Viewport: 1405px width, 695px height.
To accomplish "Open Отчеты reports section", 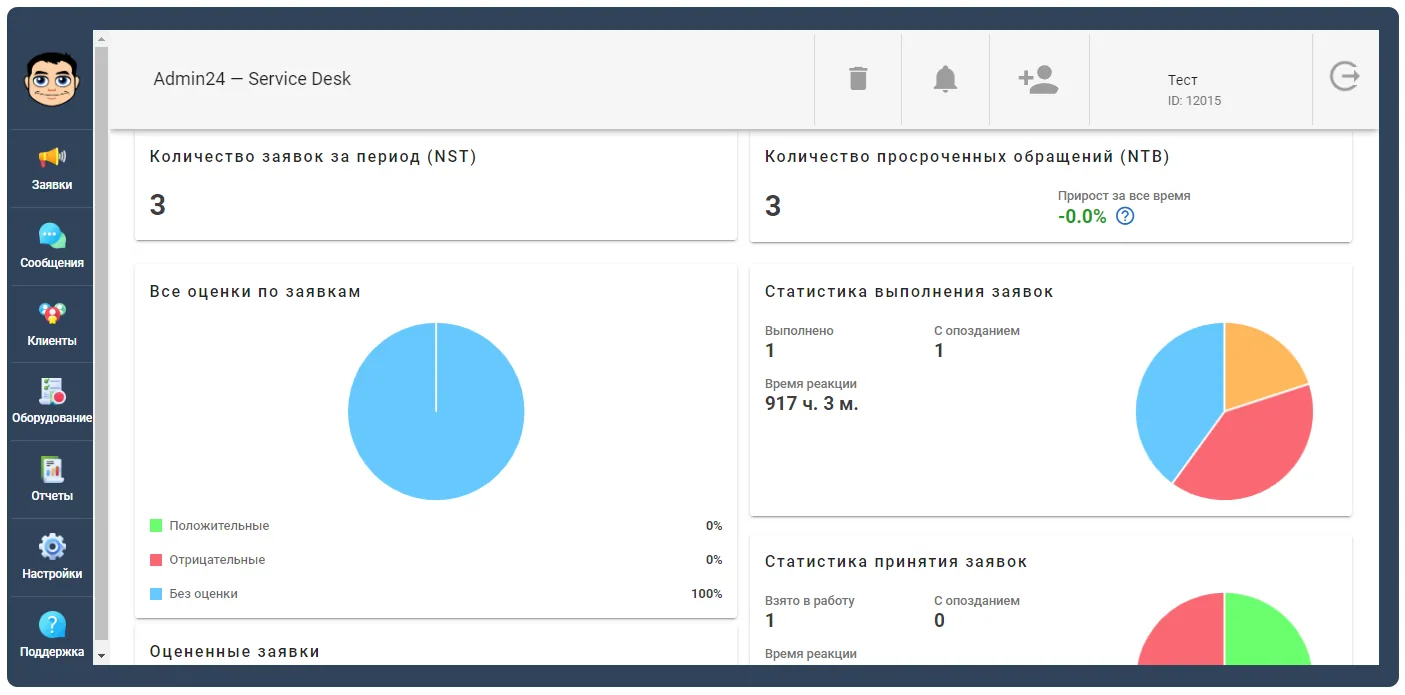I will (x=51, y=480).
